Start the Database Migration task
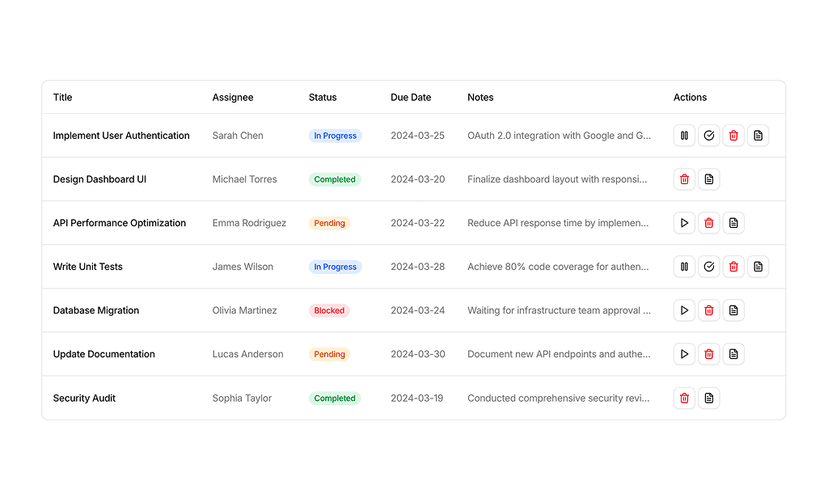Viewport: 828px width, 501px height. click(684, 311)
